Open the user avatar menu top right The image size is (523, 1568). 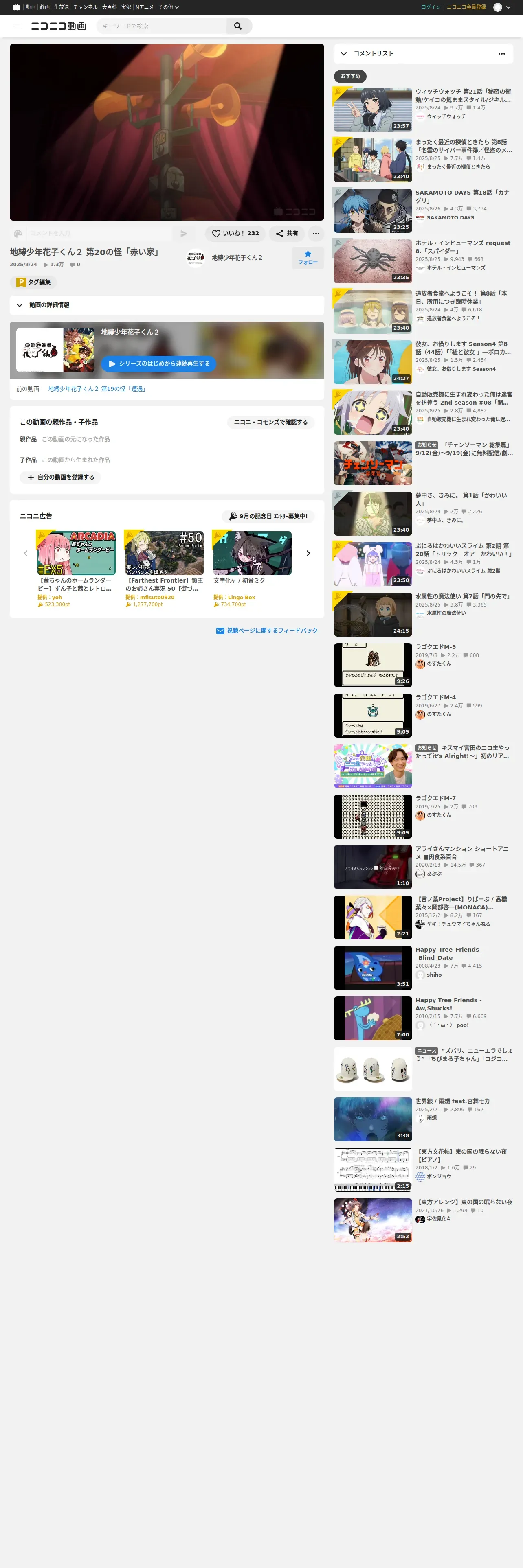coord(502,7)
